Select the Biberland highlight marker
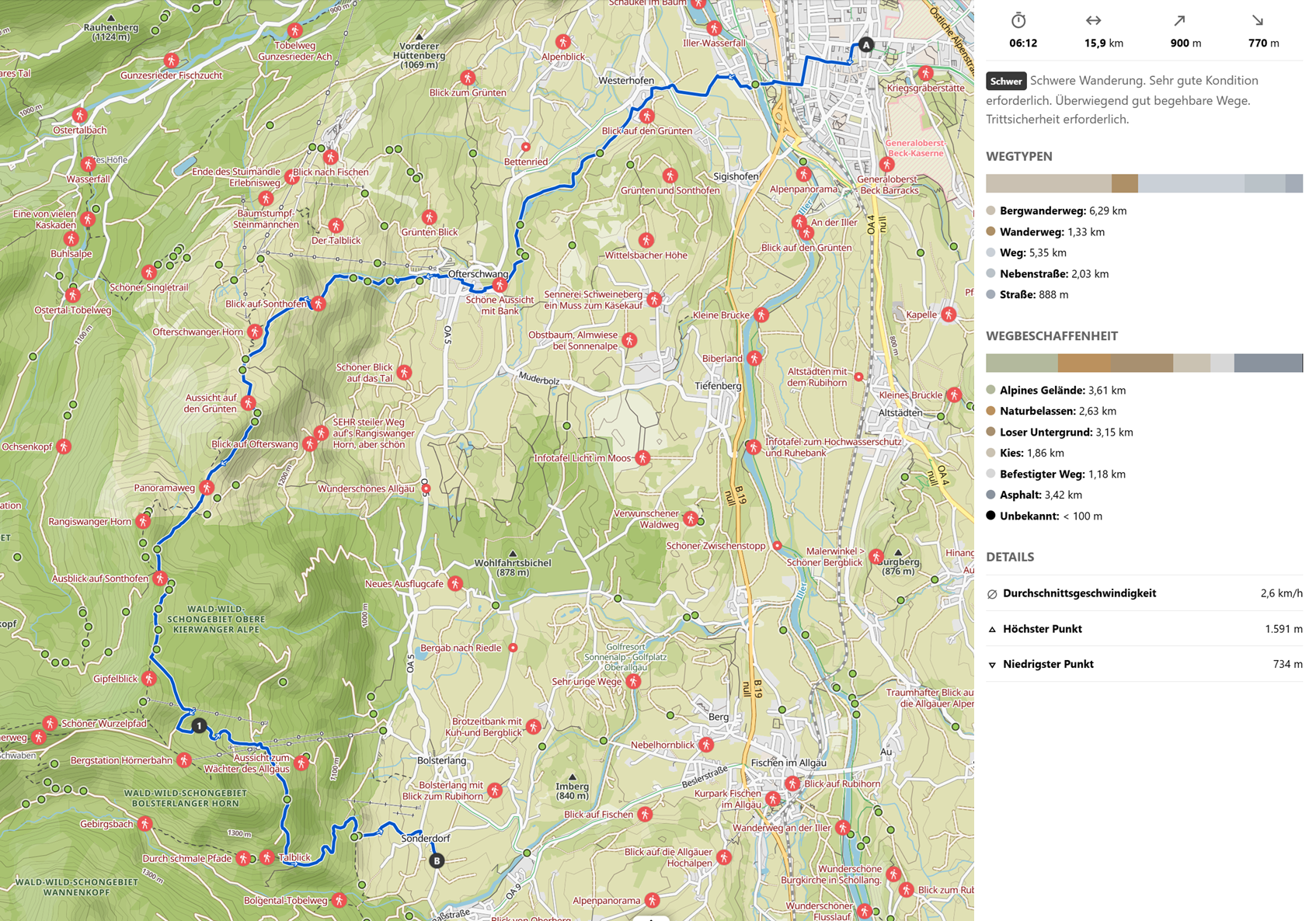Screen dimensions: 1316x921 (754, 359)
